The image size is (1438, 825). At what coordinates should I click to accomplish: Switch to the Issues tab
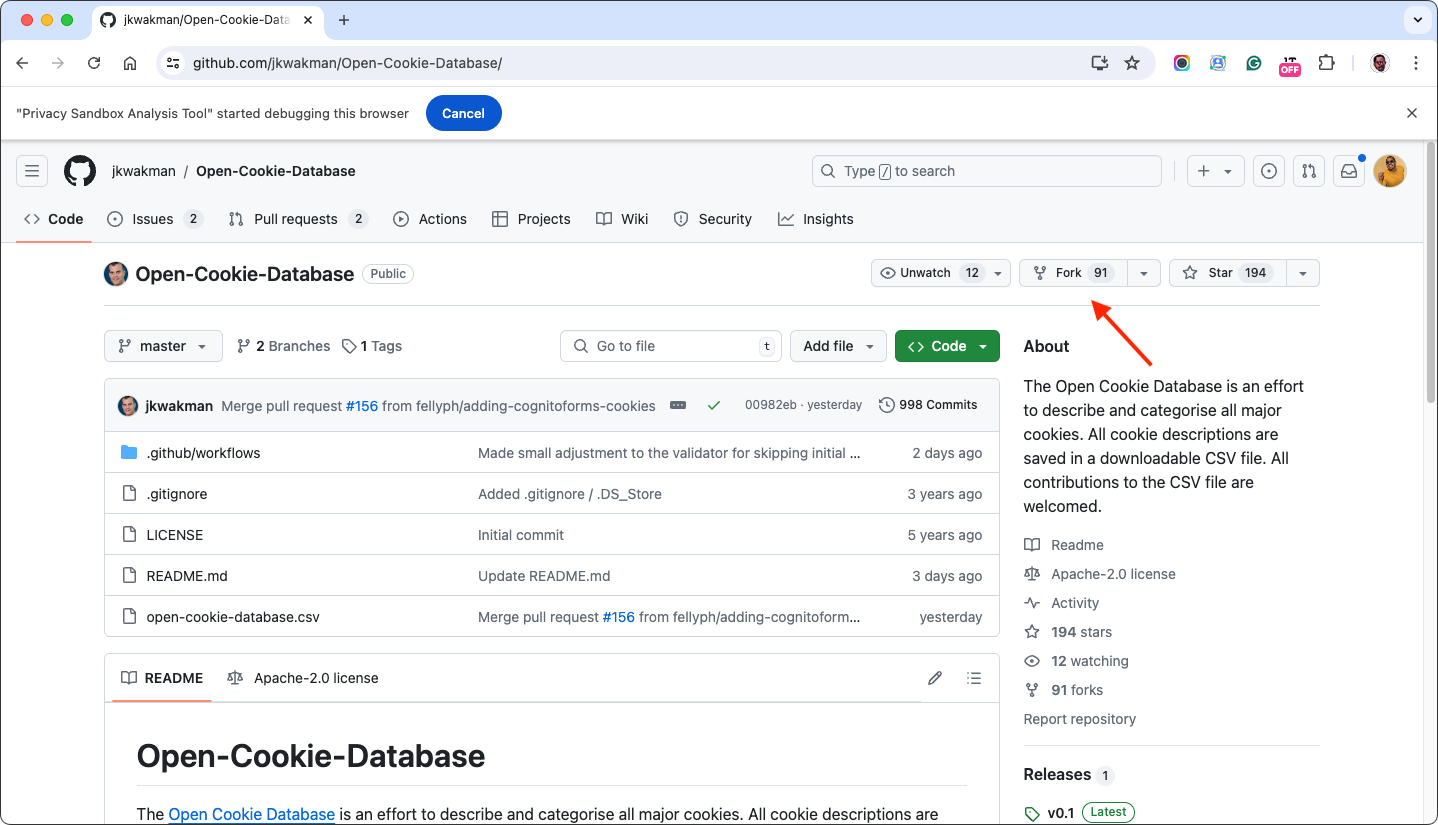click(x=154, y=219)
